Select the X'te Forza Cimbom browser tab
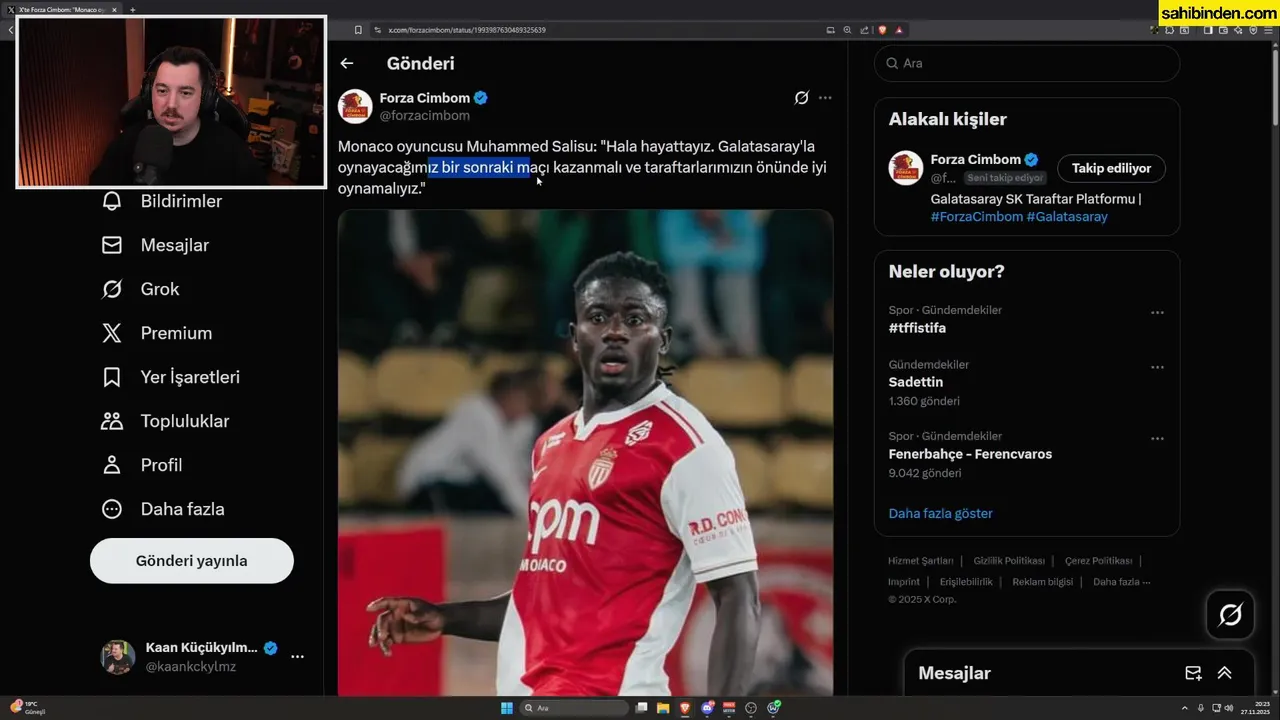 pyautogui.click(x=63, y=9)
